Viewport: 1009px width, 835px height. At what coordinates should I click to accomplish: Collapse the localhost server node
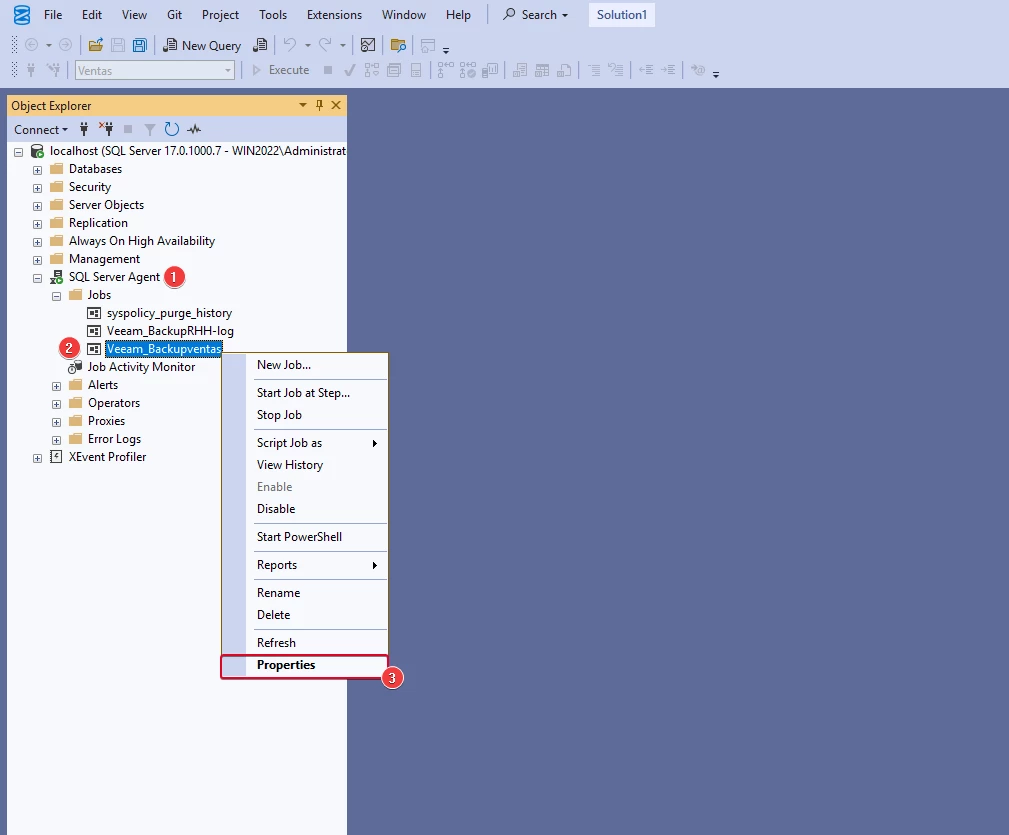tap(19, 152)
